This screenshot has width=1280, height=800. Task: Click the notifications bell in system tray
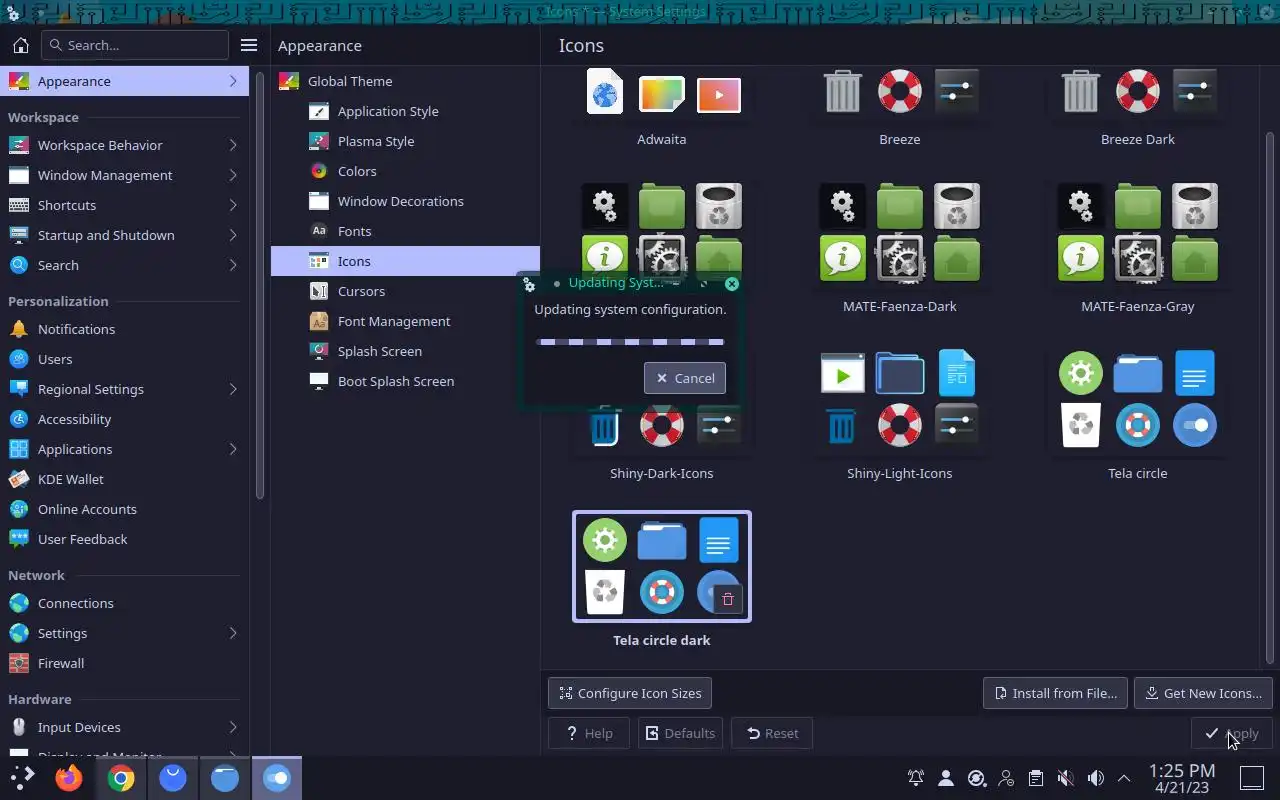click(916, 777)
